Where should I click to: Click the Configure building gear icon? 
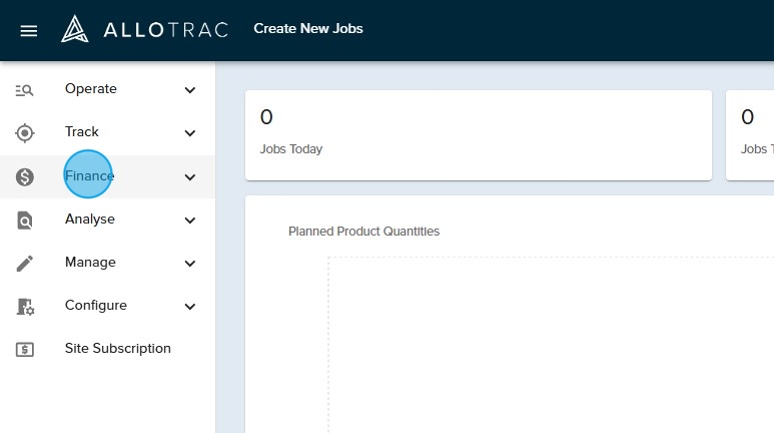tap(25, 307)
